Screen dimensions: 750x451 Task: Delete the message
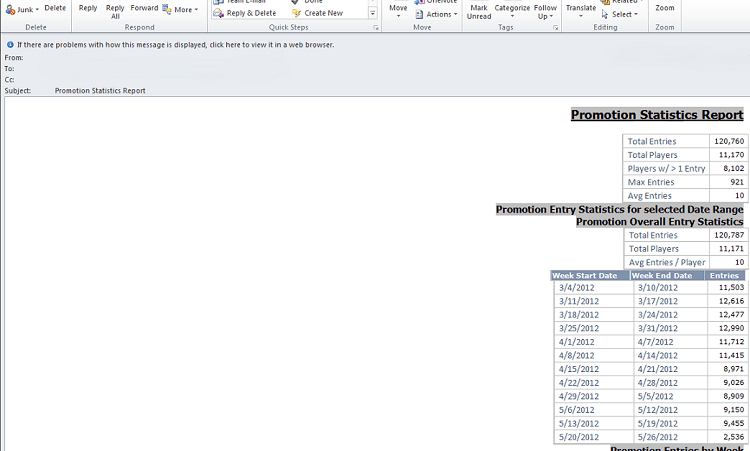pyautogui.click(x=55, y=8)
